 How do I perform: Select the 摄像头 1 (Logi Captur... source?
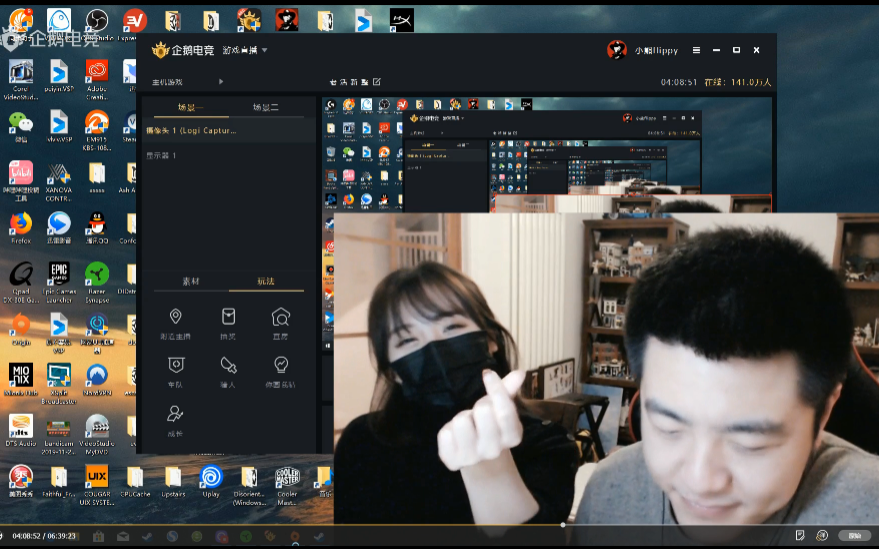tap(229, 131)
